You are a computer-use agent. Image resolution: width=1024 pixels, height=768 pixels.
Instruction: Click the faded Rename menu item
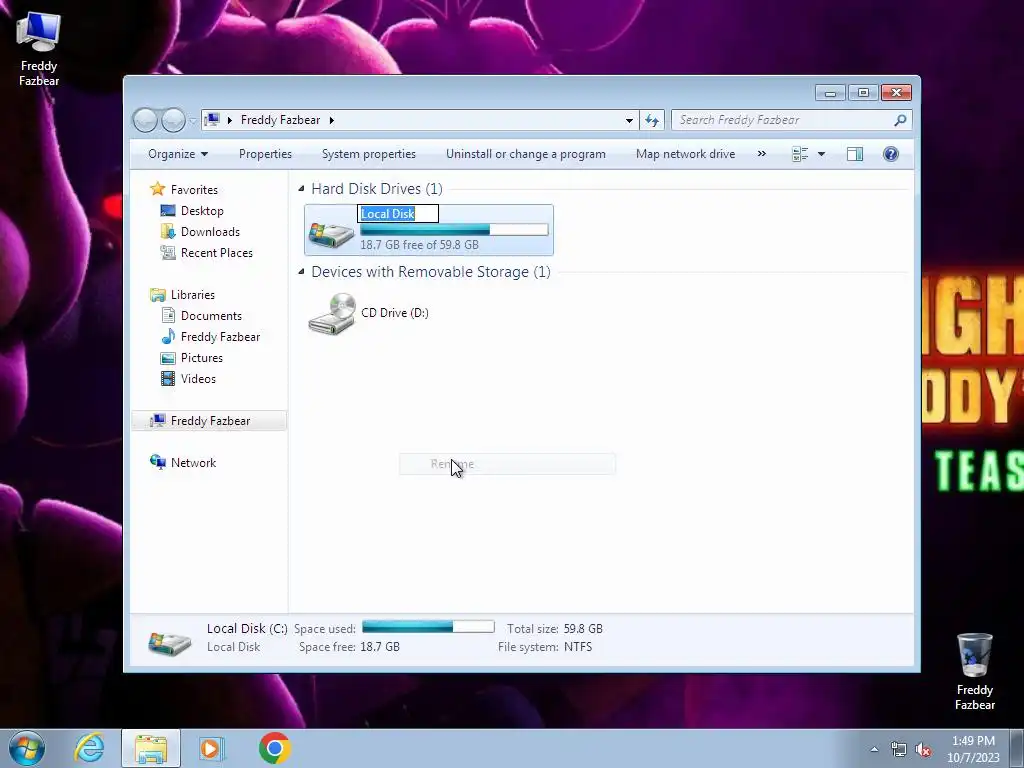[507, 464]
